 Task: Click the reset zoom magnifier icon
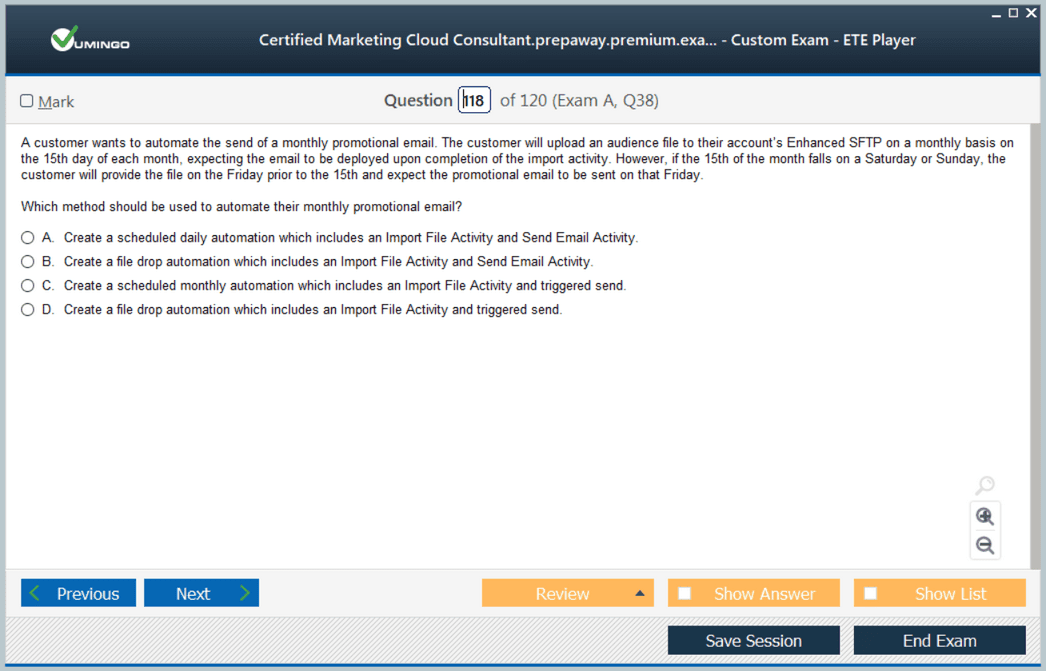click(x=985, y=486)
